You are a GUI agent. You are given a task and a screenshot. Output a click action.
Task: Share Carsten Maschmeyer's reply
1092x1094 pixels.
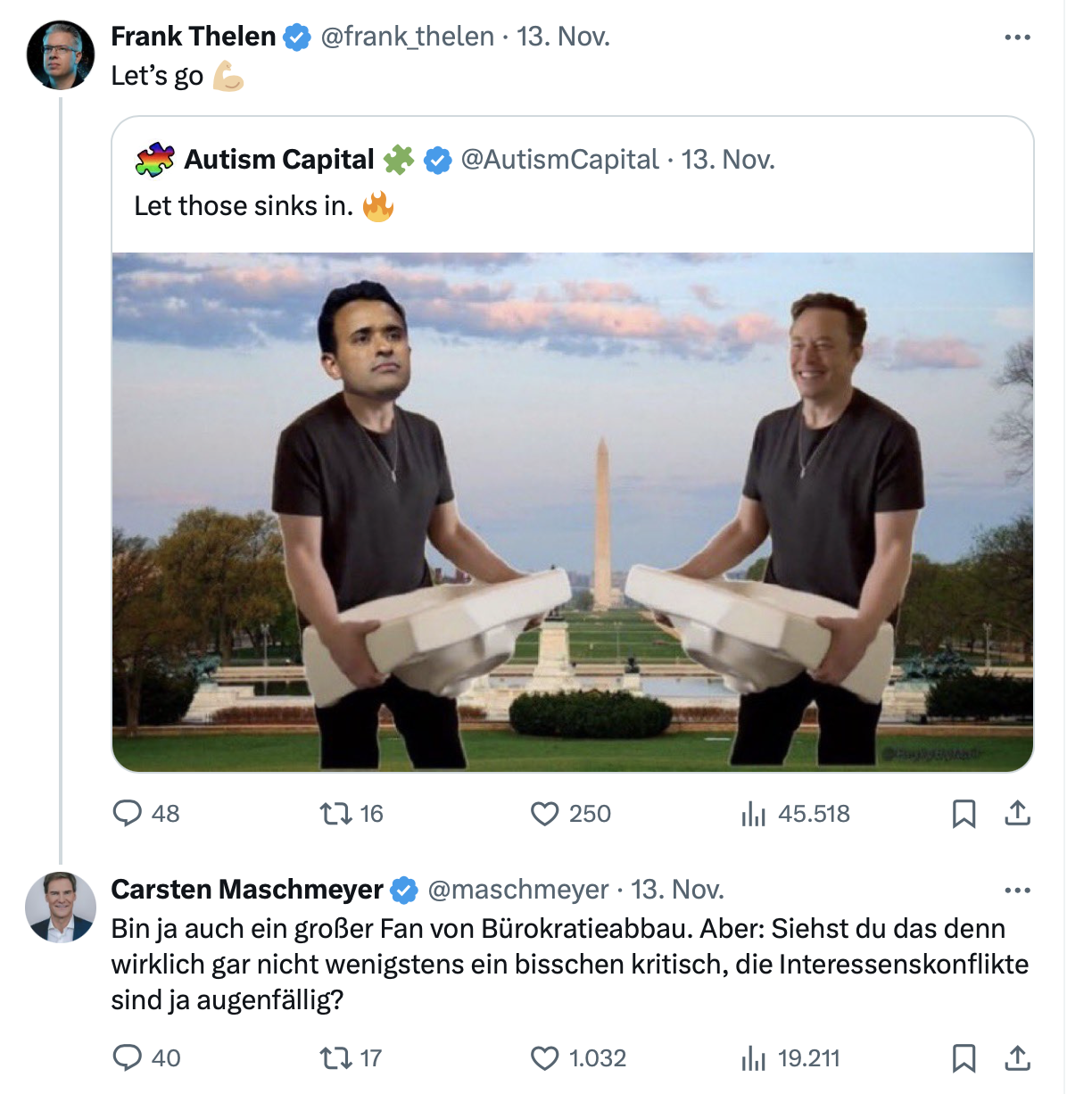[x=1017, y=1057]
